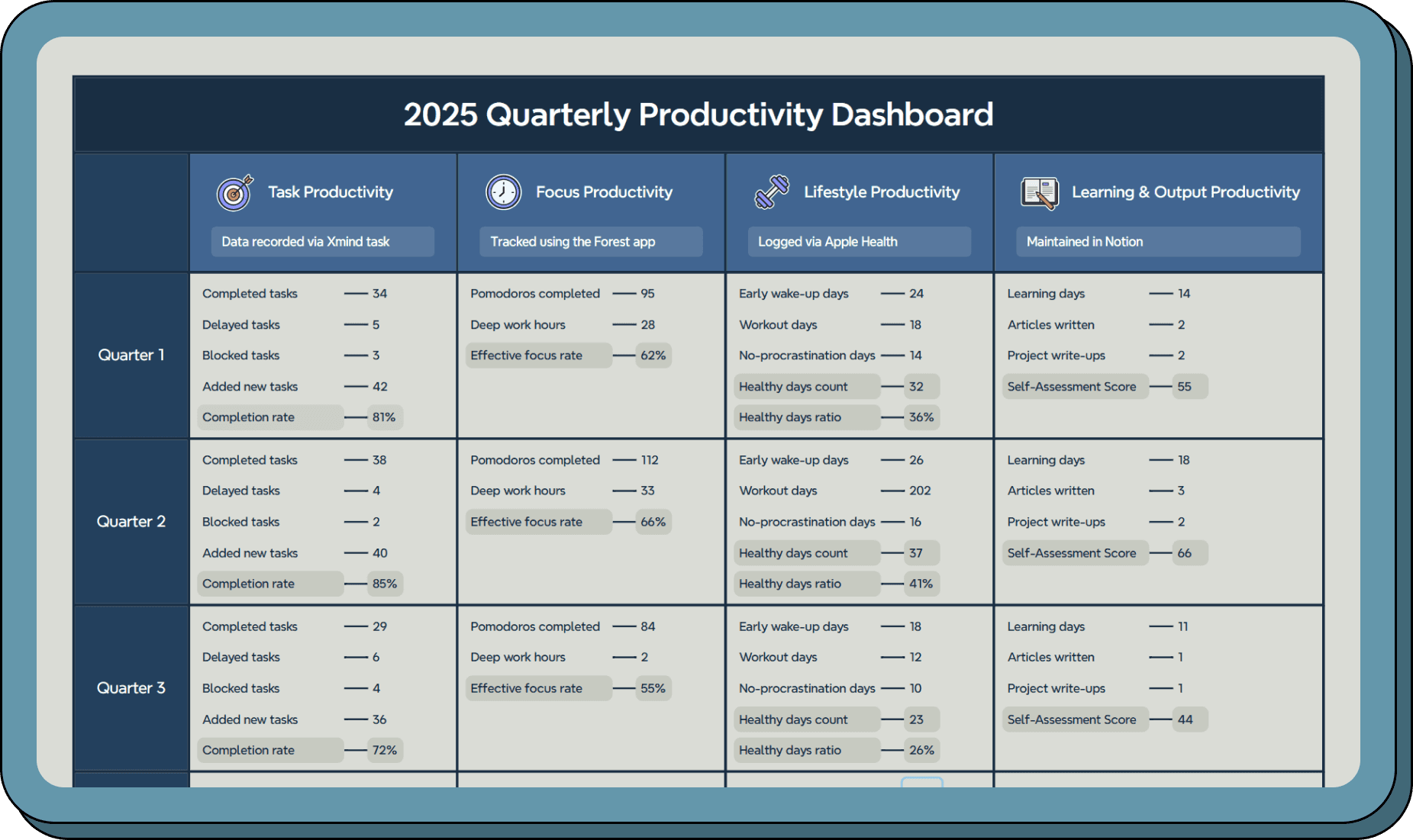Click Quarter 2 Healthy days ratio 41%
Screen dimensions: 1413x840
[921, 584]
